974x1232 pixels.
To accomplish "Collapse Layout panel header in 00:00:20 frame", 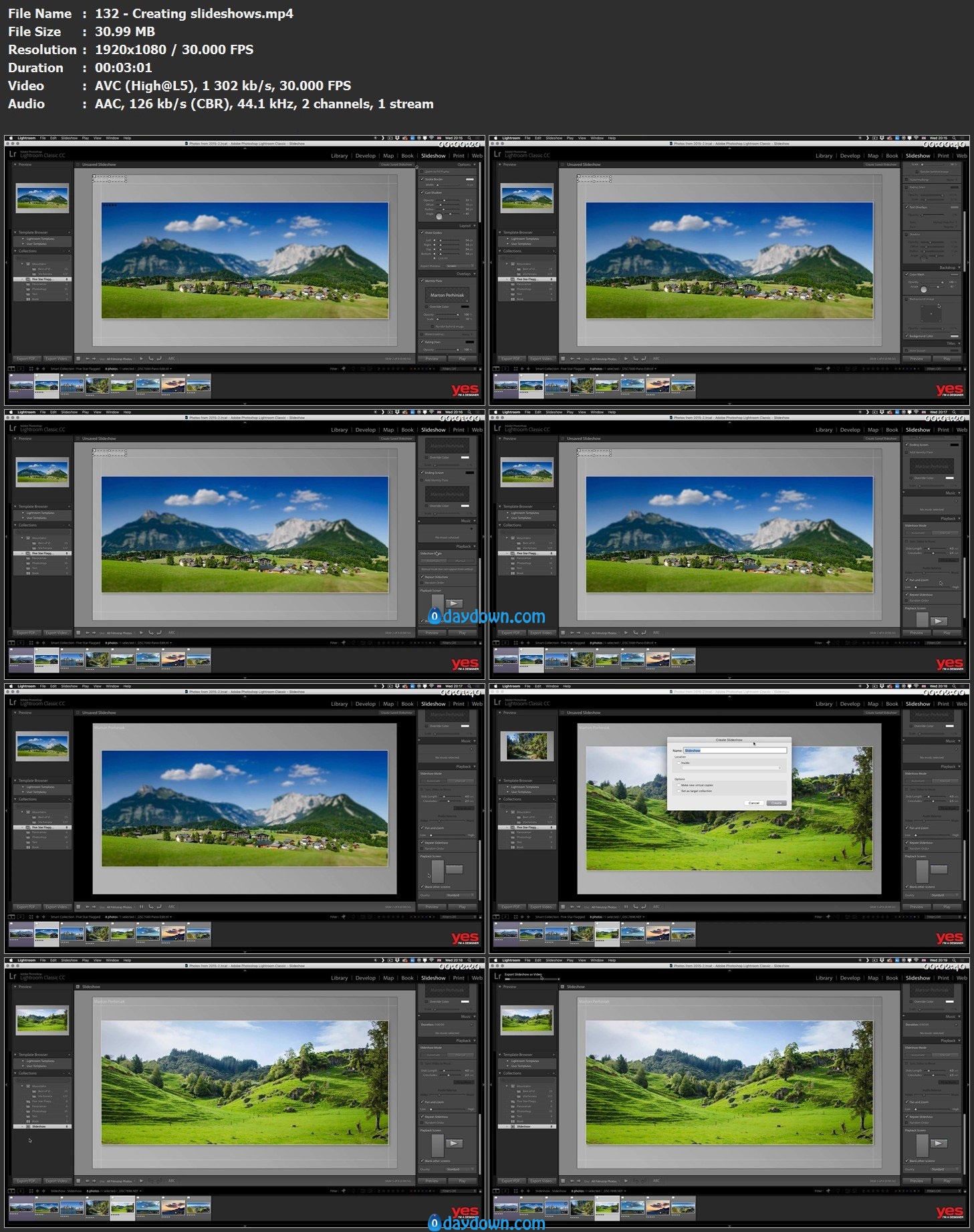I will coord(467,226).
